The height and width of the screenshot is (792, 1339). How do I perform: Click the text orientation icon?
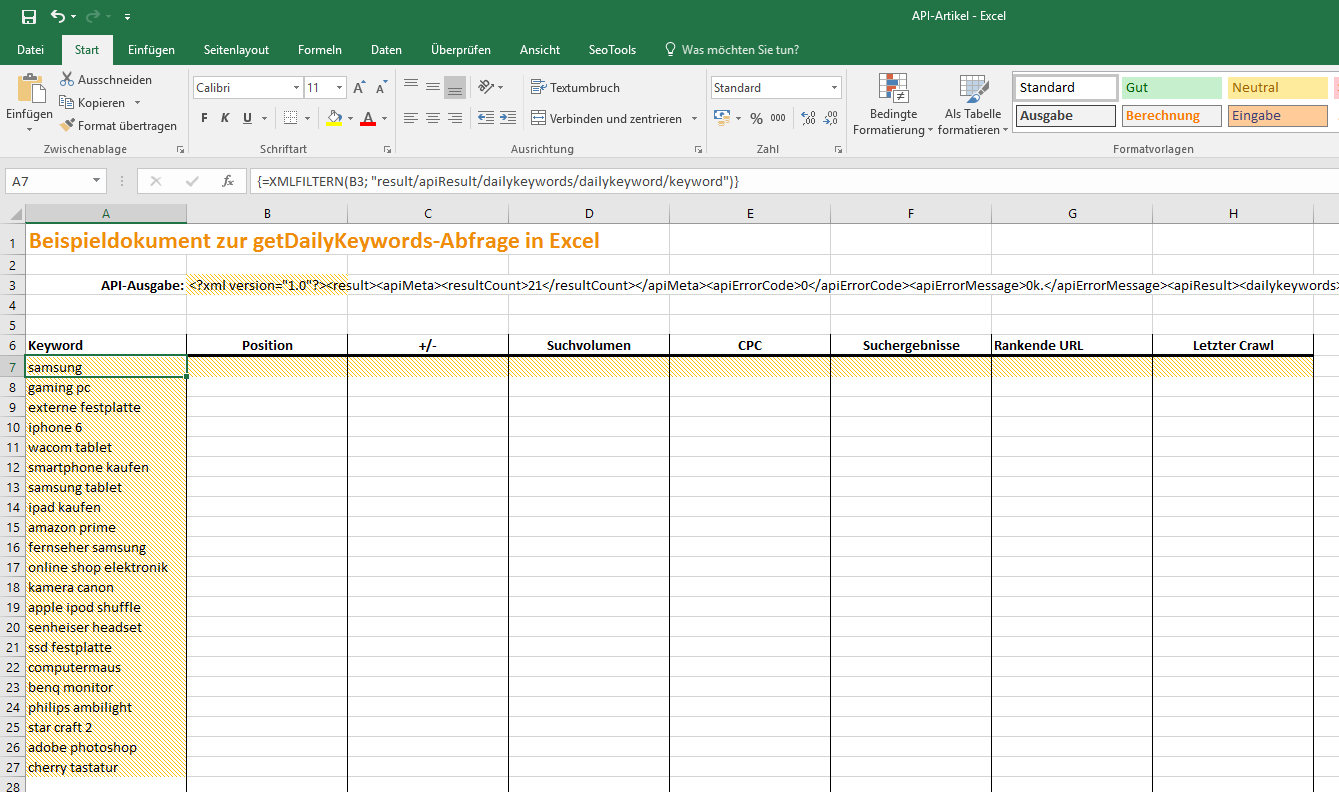pyautogui.click(x=485, y=87)
